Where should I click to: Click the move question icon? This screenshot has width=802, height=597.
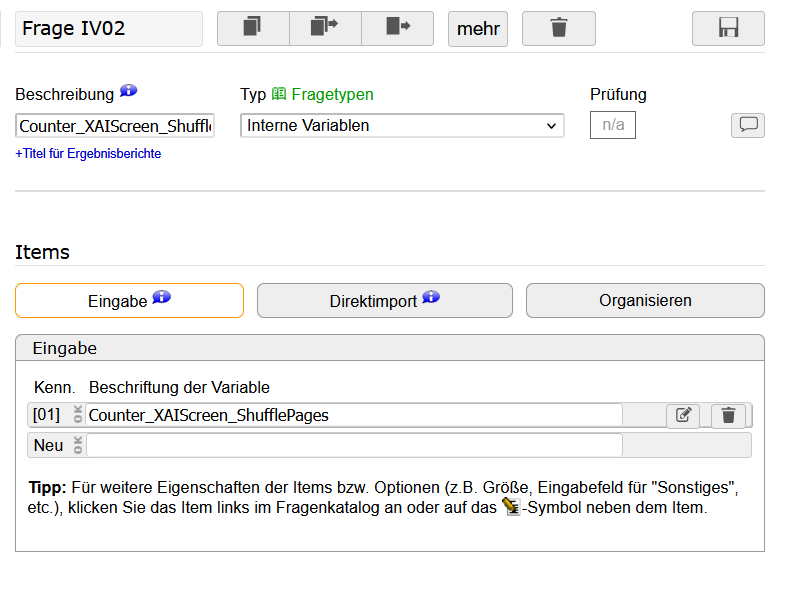click(x=397, y=29)
